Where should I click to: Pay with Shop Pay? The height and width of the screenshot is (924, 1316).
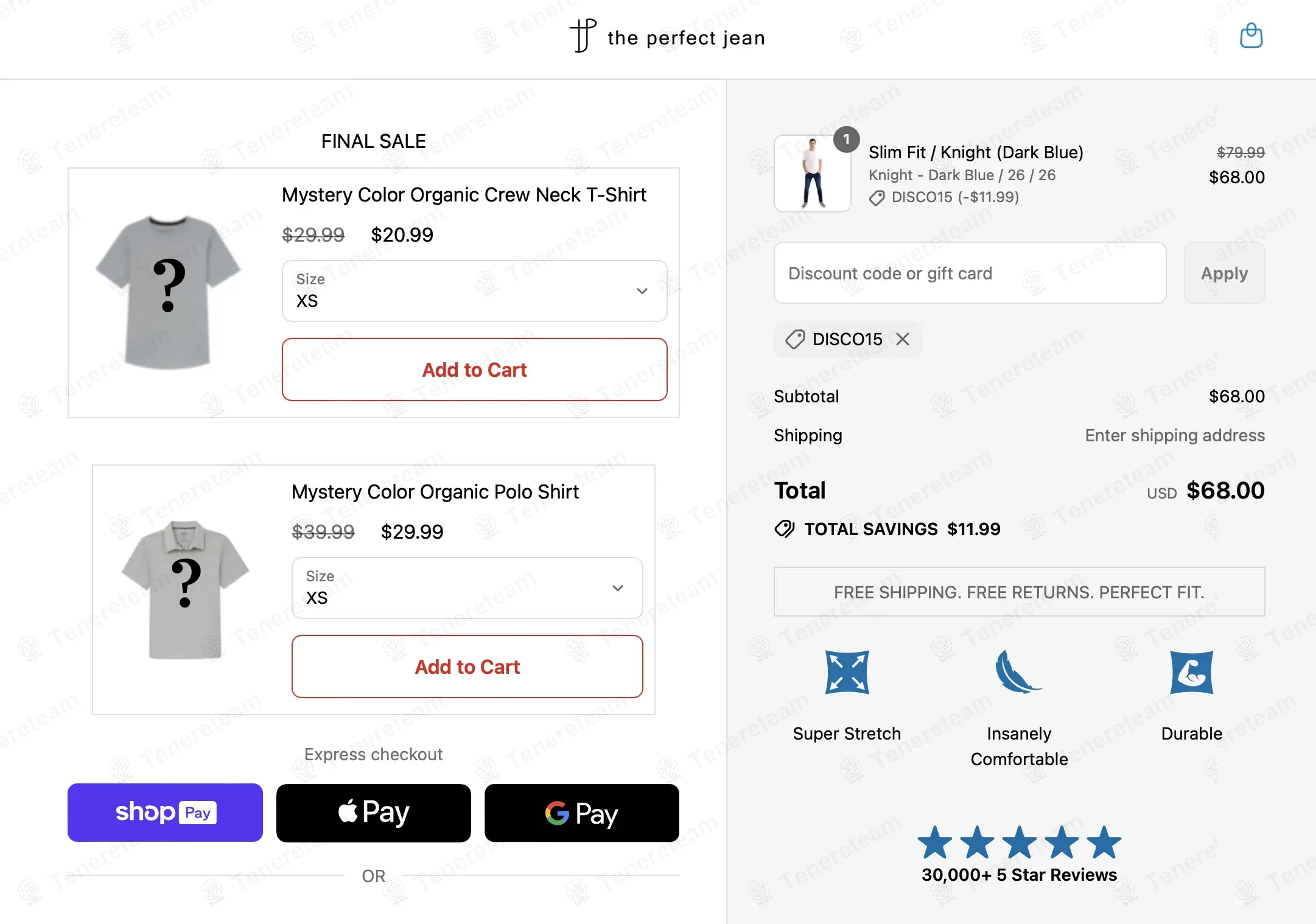pyautogui.click(x=165, y=813)
